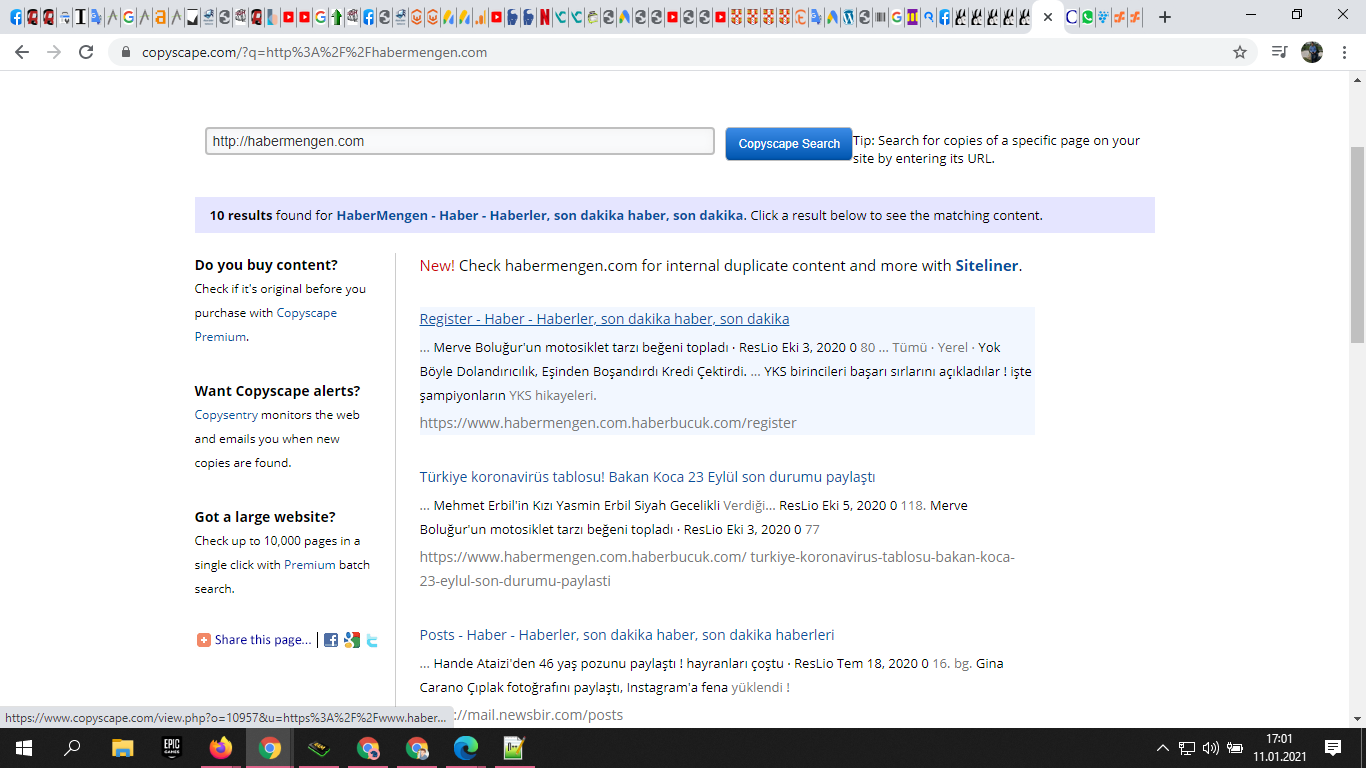Open Windows notification center
This screenshot has height=768, width=1366.
point(1333,748)
